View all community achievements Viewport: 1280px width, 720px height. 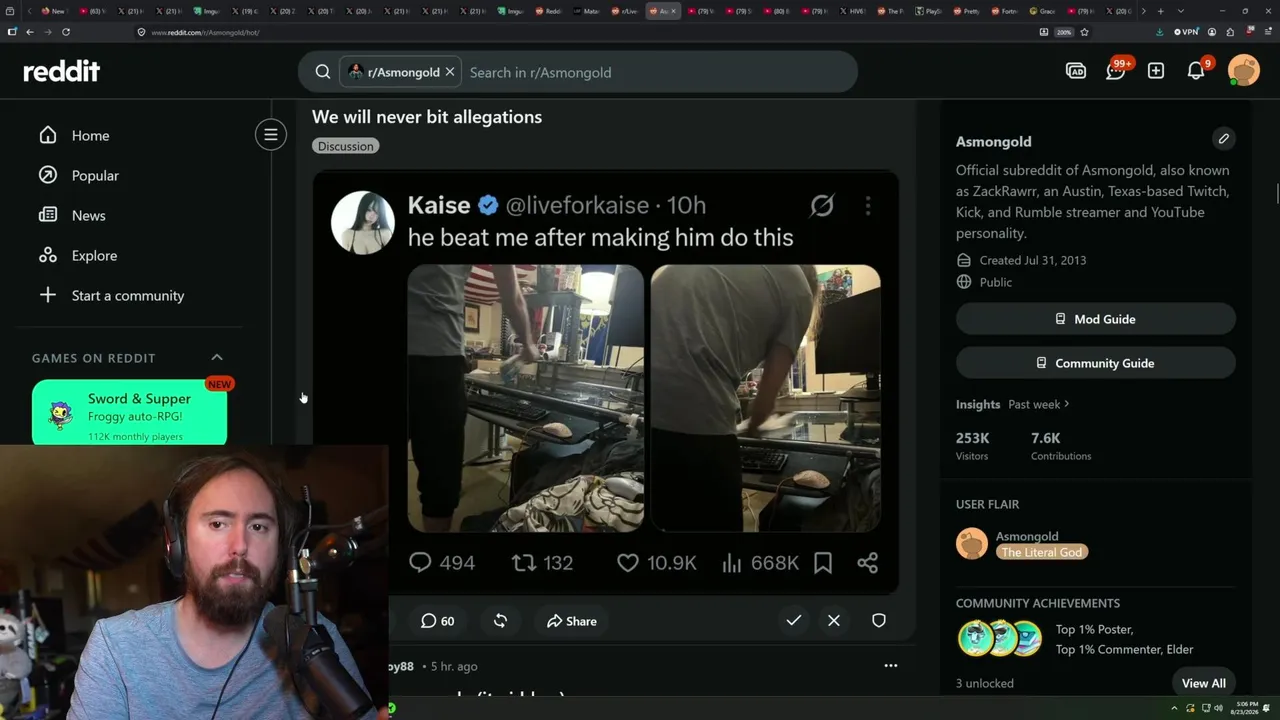1203,683
